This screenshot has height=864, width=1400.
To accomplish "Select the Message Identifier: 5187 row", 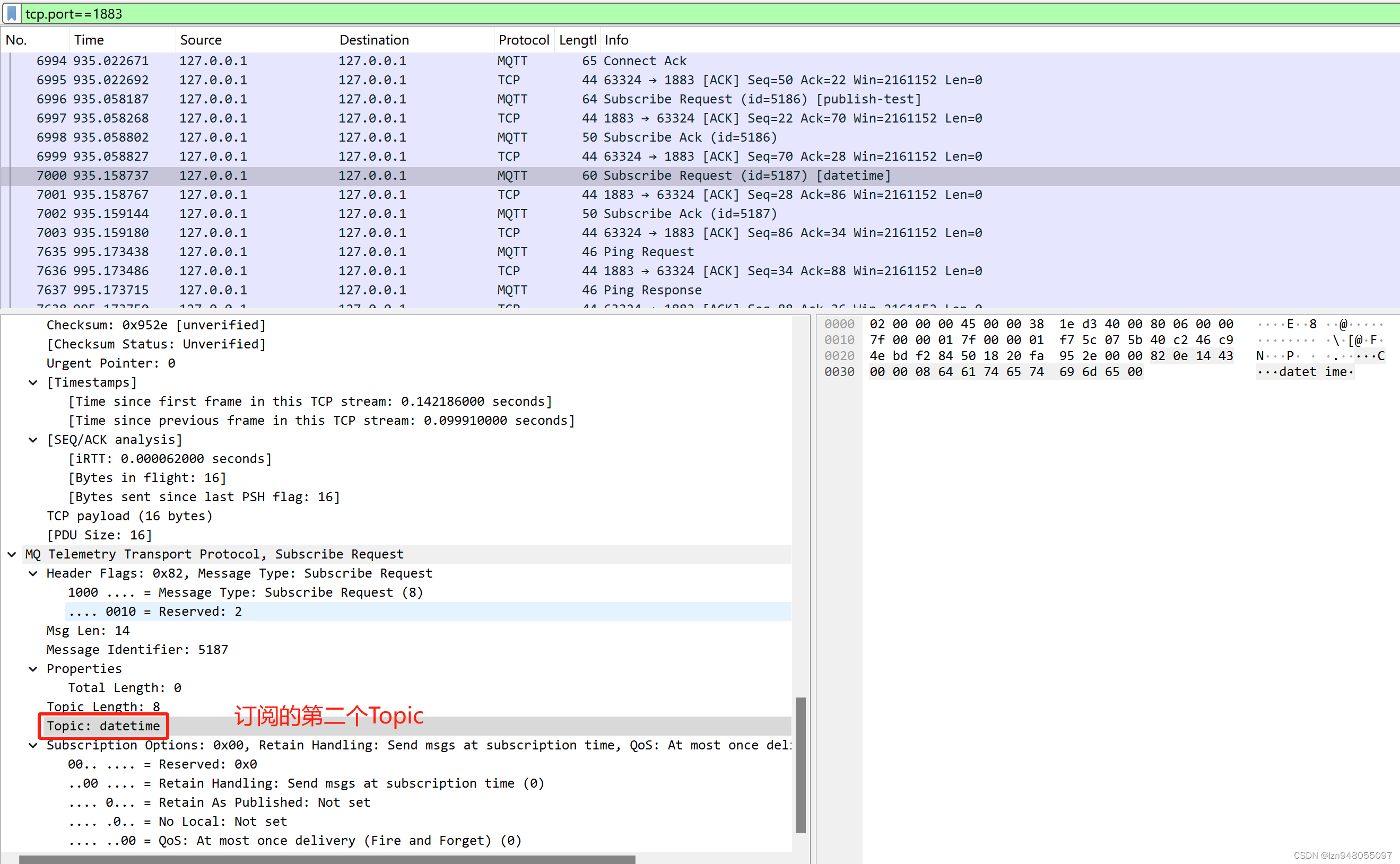I will pos(137,650).
